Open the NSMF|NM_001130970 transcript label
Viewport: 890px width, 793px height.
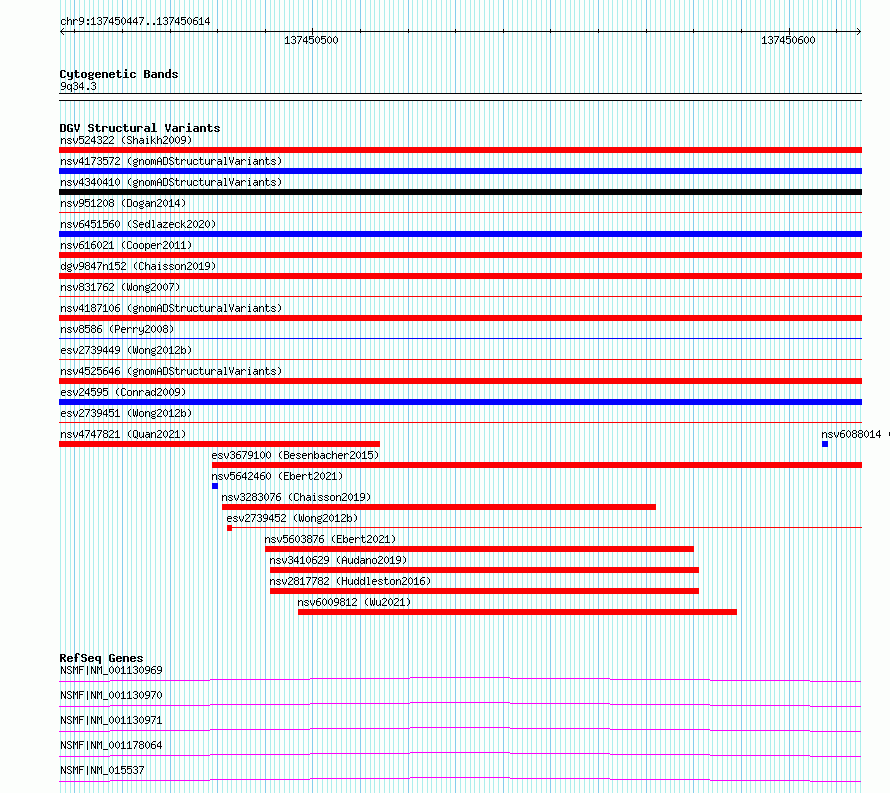(111, 695)
